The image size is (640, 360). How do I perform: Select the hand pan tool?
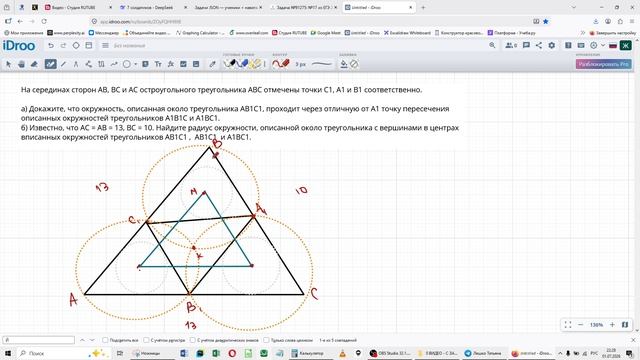click(x=22, y=64)
